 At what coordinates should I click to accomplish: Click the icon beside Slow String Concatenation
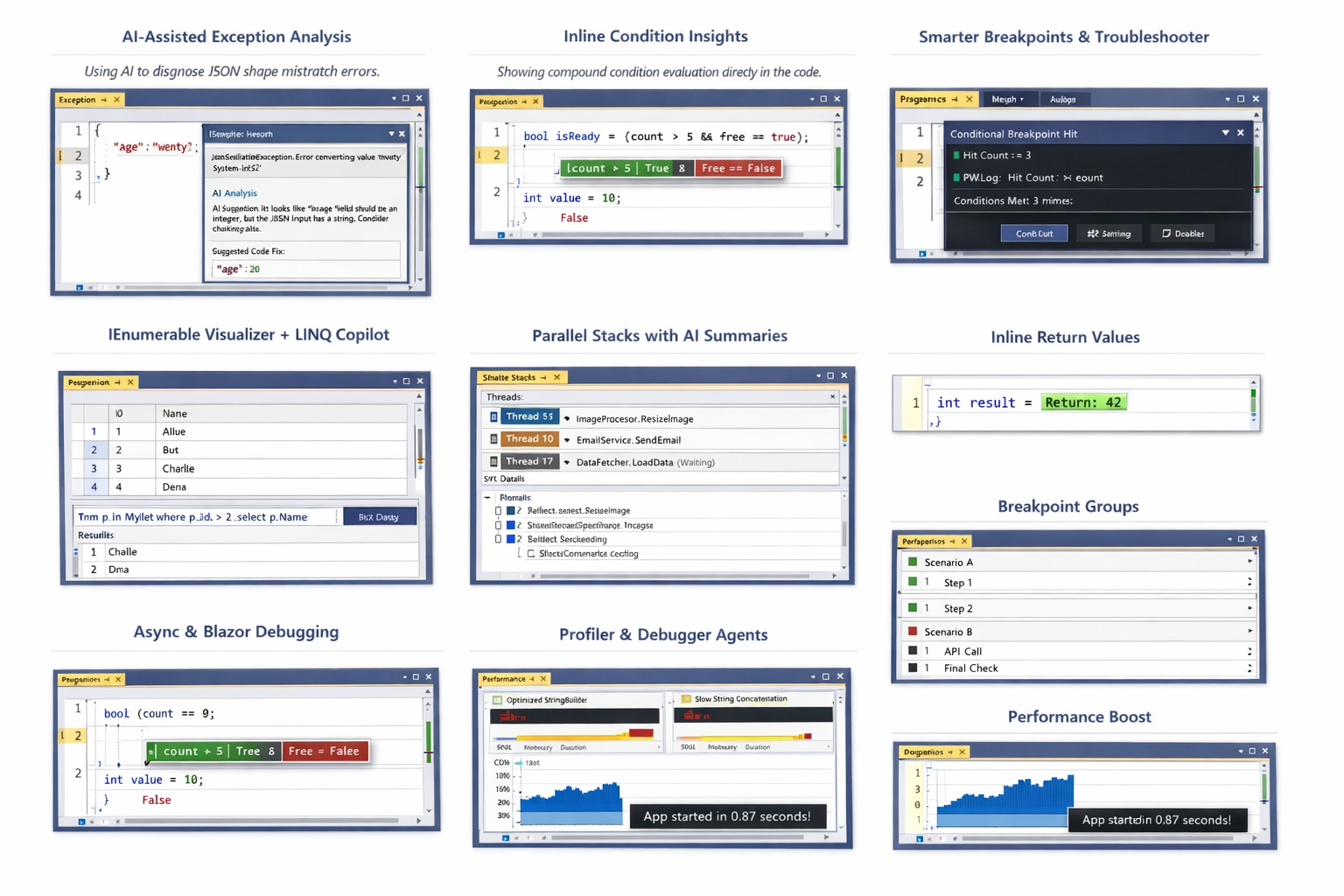[686, 699]
